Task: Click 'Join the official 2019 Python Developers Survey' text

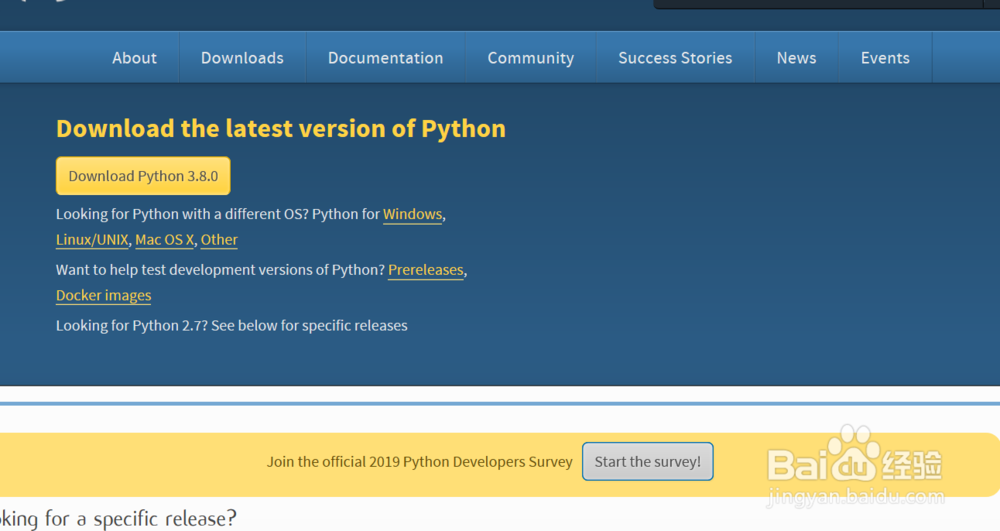Action: tap(419, 462)
